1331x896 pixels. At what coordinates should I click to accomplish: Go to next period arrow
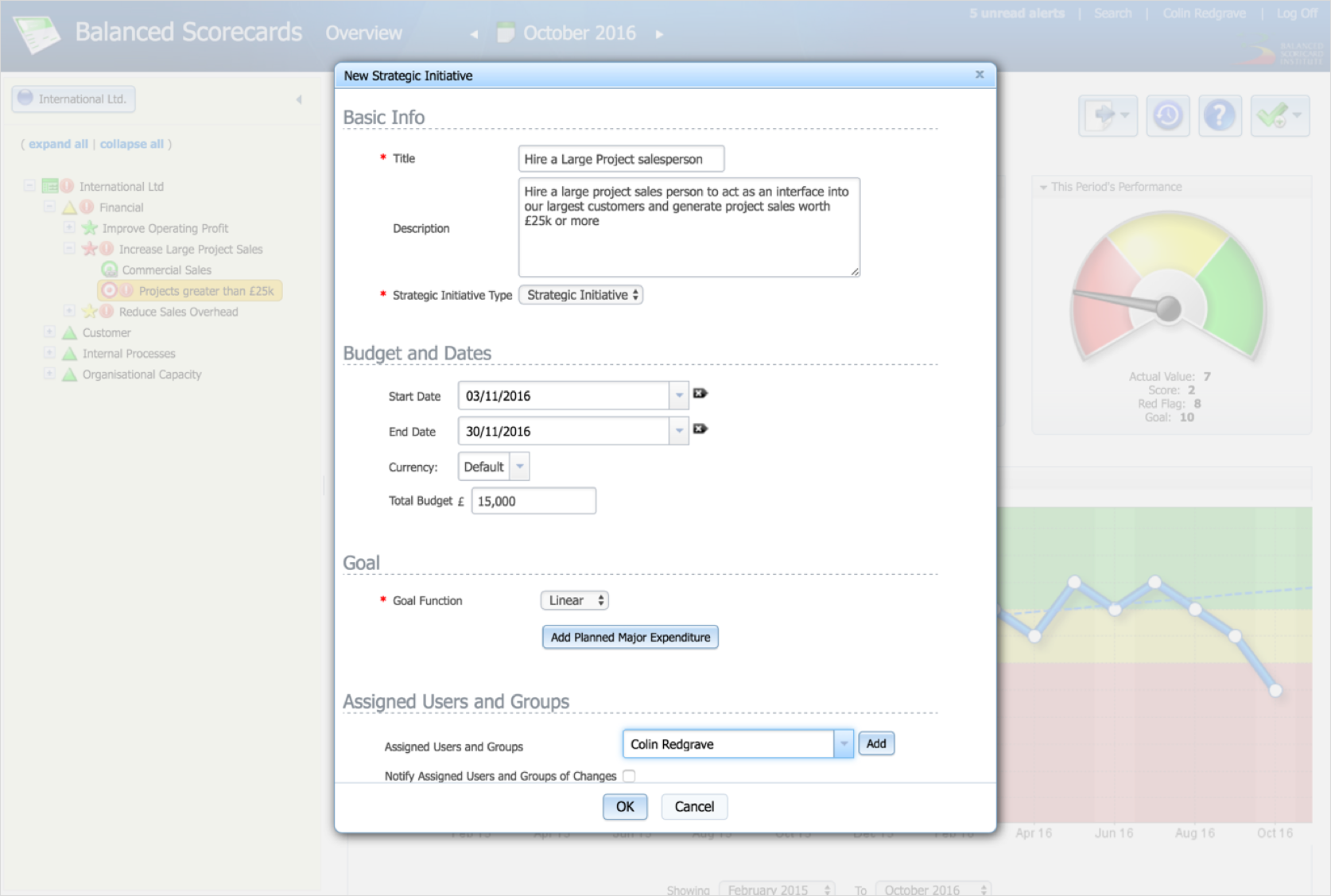coord(659,34)
